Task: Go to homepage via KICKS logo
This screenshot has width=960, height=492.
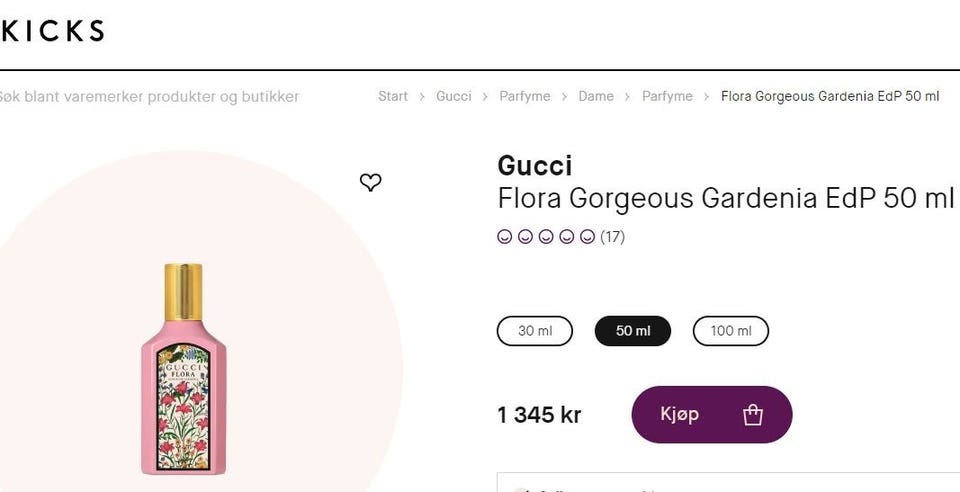Action: (x=52, y=31)
